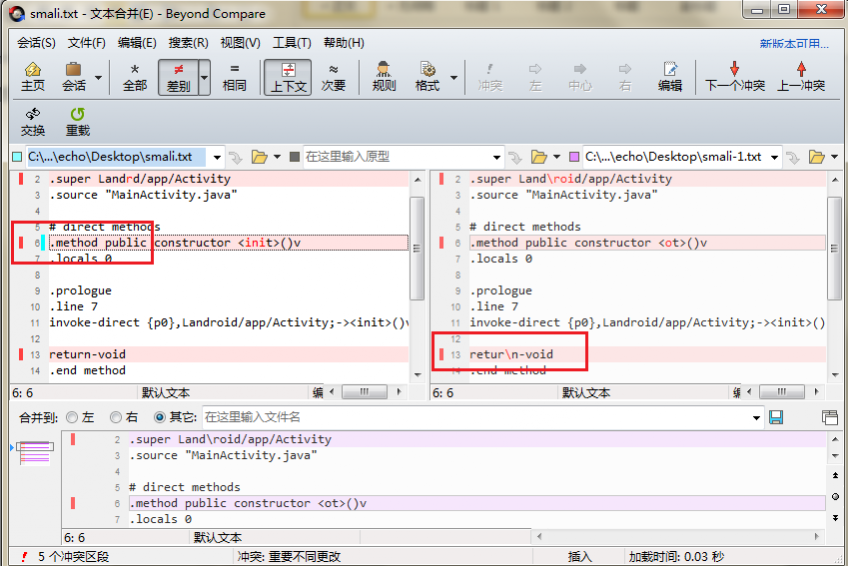Open the 会话(S) menu
Screen dimensions: 848x566
click(36, 43)
